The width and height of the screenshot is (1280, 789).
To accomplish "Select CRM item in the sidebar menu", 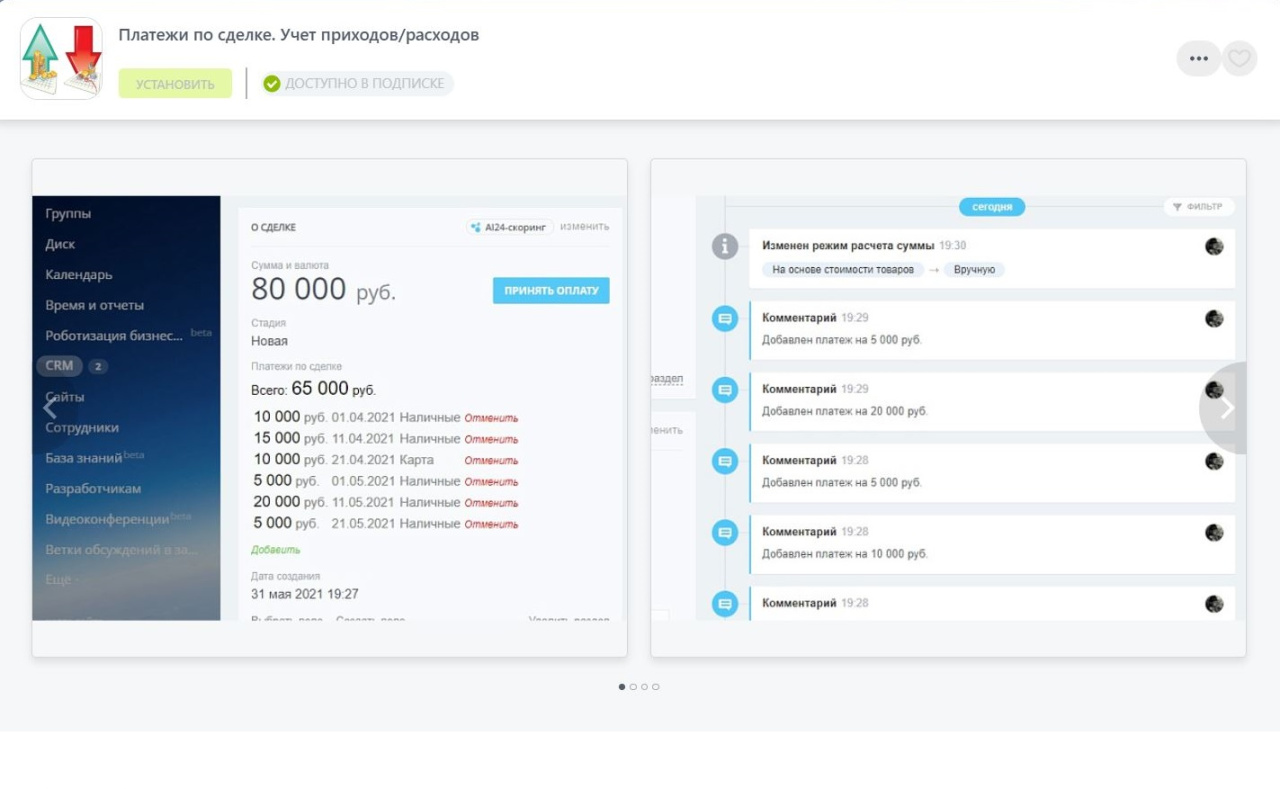I will pyautogui.click(x=60, y=366).
